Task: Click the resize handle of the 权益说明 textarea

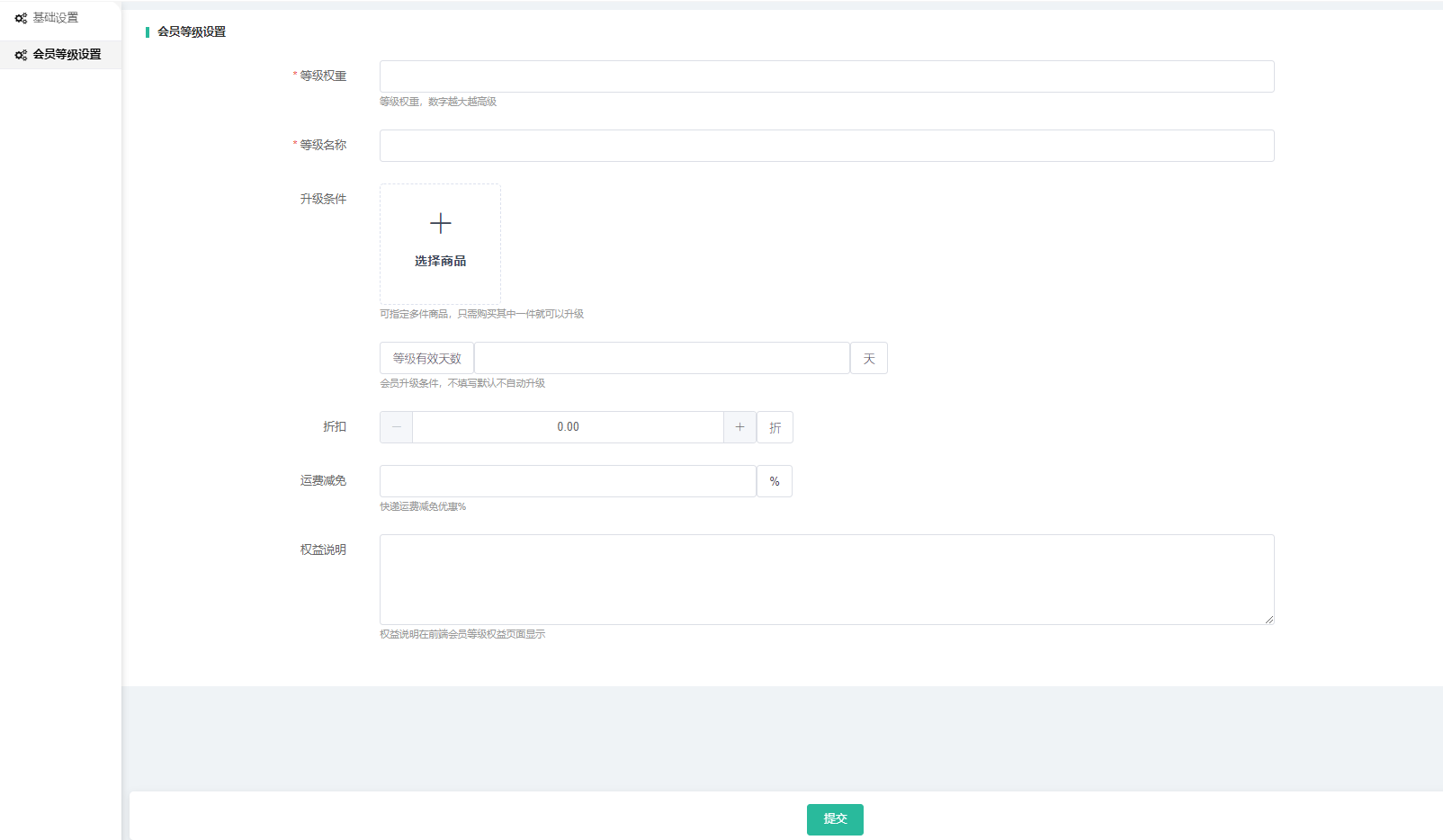Action: tap(1269, 620)
